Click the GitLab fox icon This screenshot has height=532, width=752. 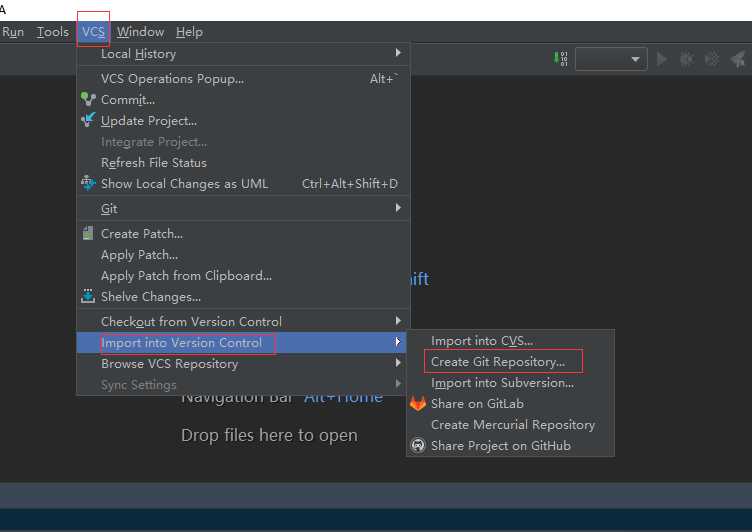[418, 403]
